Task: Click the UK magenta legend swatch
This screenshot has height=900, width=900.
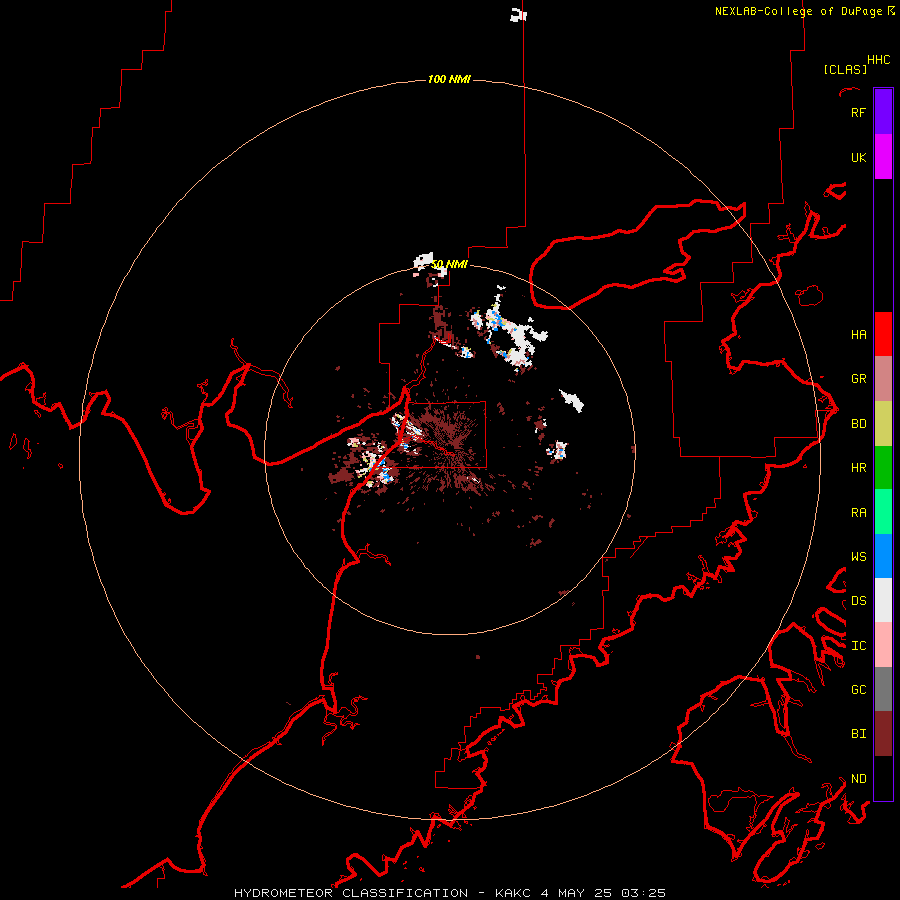Action: [883, 157]
